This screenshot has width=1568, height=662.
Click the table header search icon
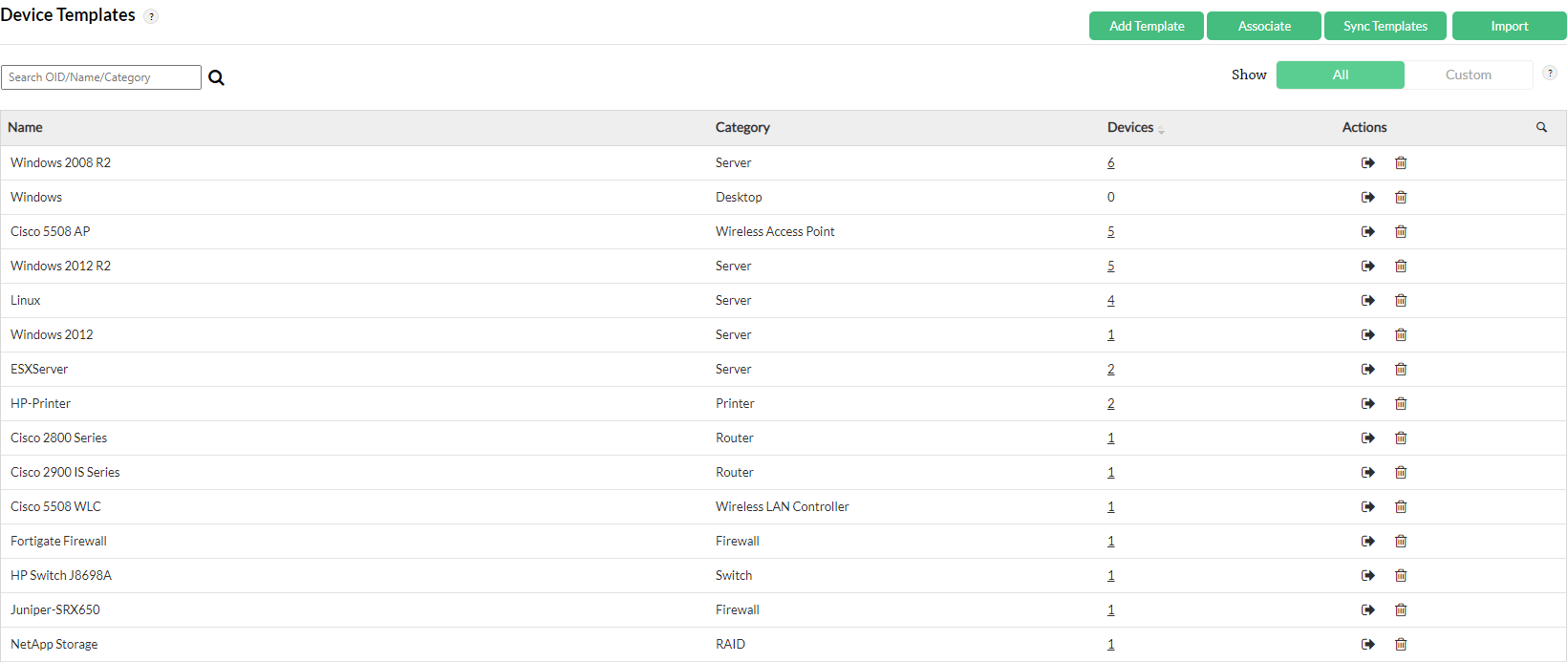pos(1541,127)
